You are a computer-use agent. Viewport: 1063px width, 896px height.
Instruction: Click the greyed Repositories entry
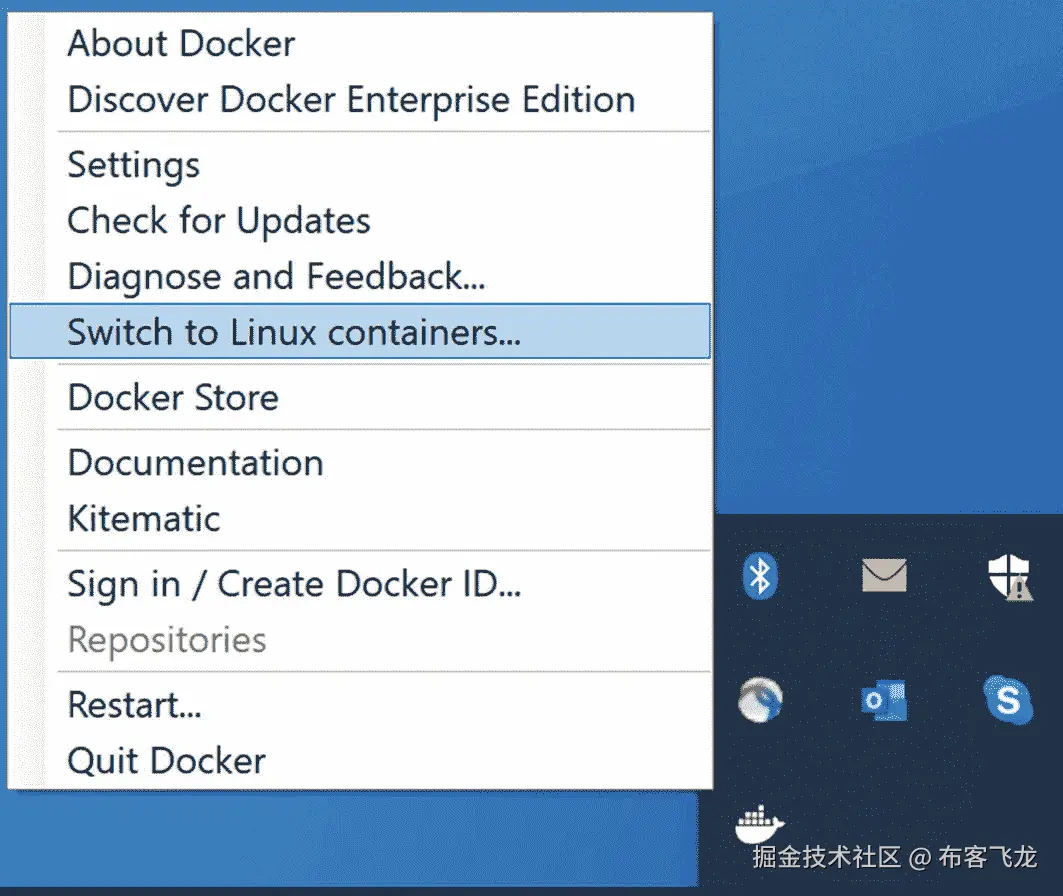click(360, 640)
